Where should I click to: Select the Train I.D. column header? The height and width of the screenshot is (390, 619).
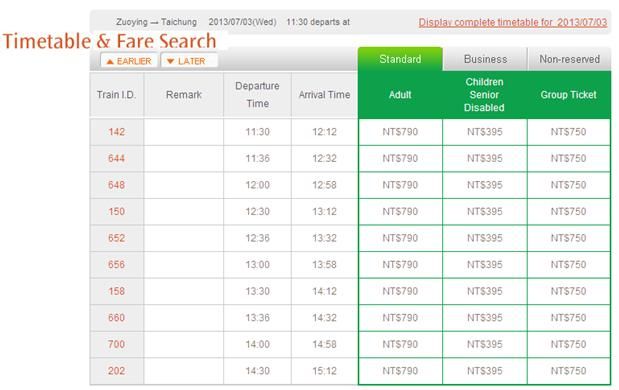[x=116, y=95]
